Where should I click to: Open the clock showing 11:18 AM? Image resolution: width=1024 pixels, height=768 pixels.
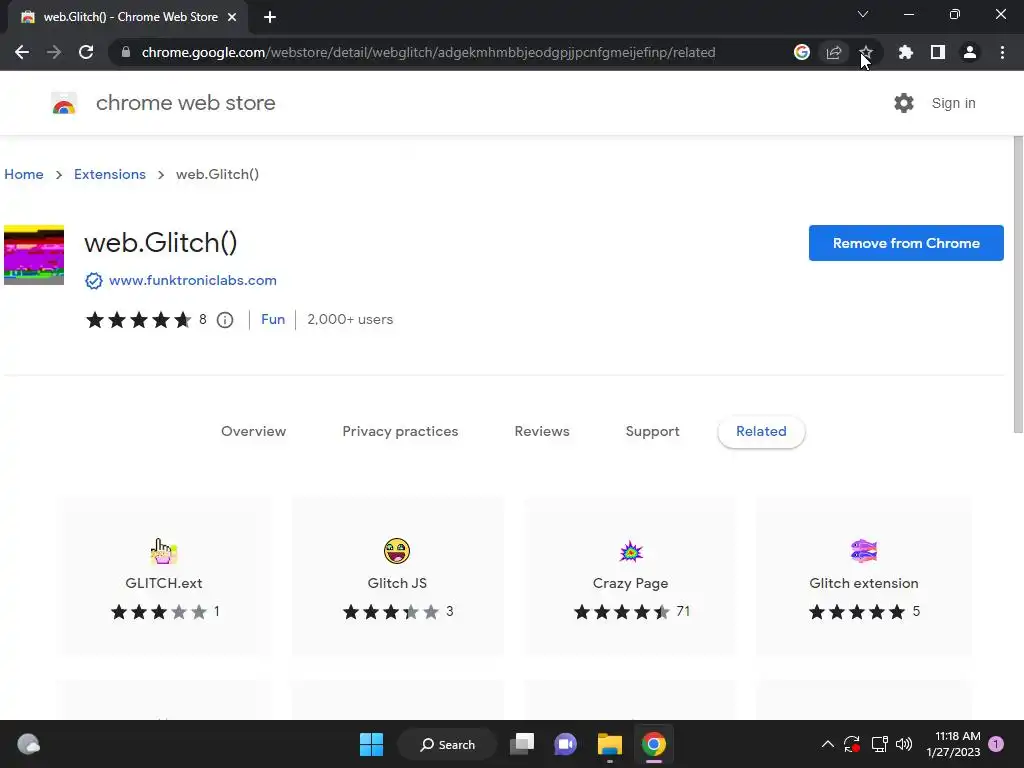tap(953, 744)
